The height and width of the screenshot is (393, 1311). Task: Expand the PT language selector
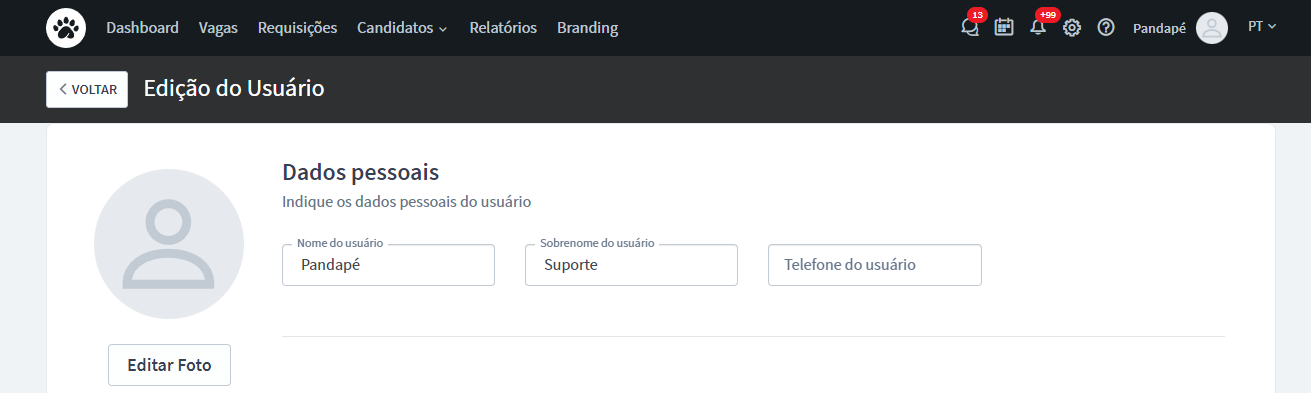click(1262, 27)
